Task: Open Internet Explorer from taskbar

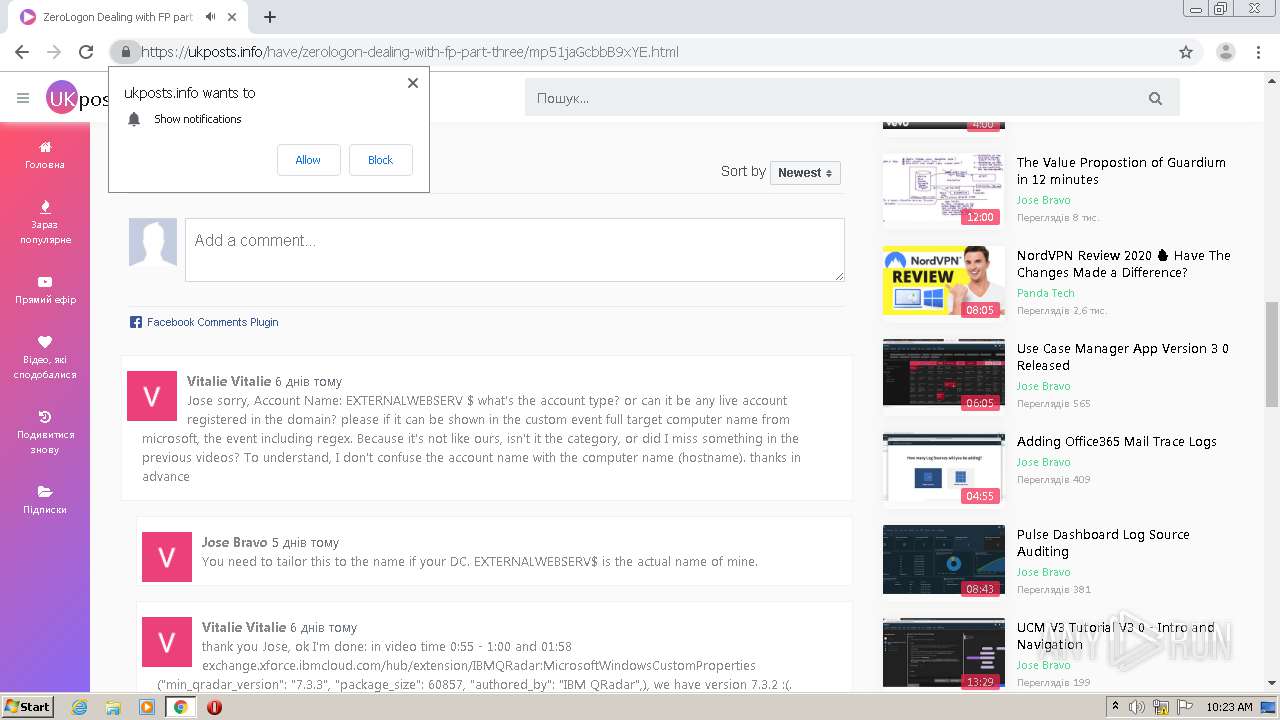Action: click(80, 707)
